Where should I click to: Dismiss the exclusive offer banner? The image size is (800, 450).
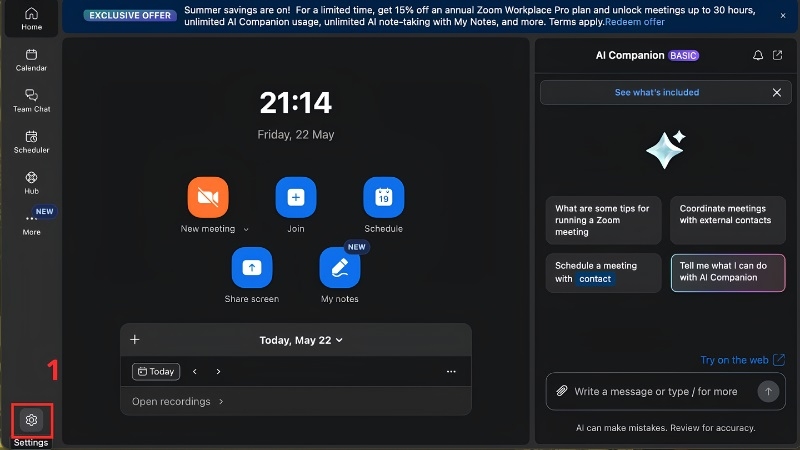click(x=783, y=16)
